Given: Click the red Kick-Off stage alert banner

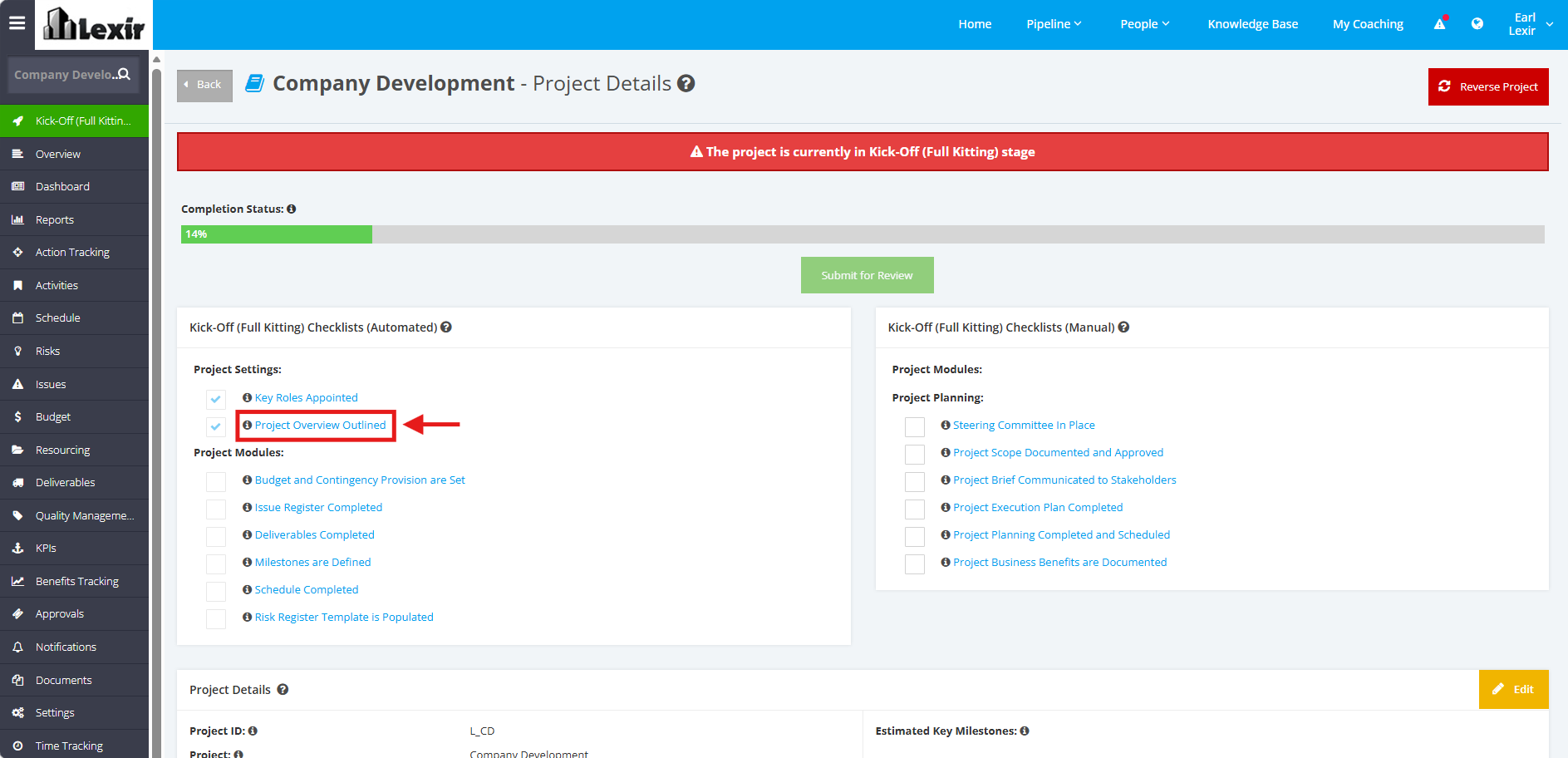Looking at the screenshot, I should coord(863,152).
